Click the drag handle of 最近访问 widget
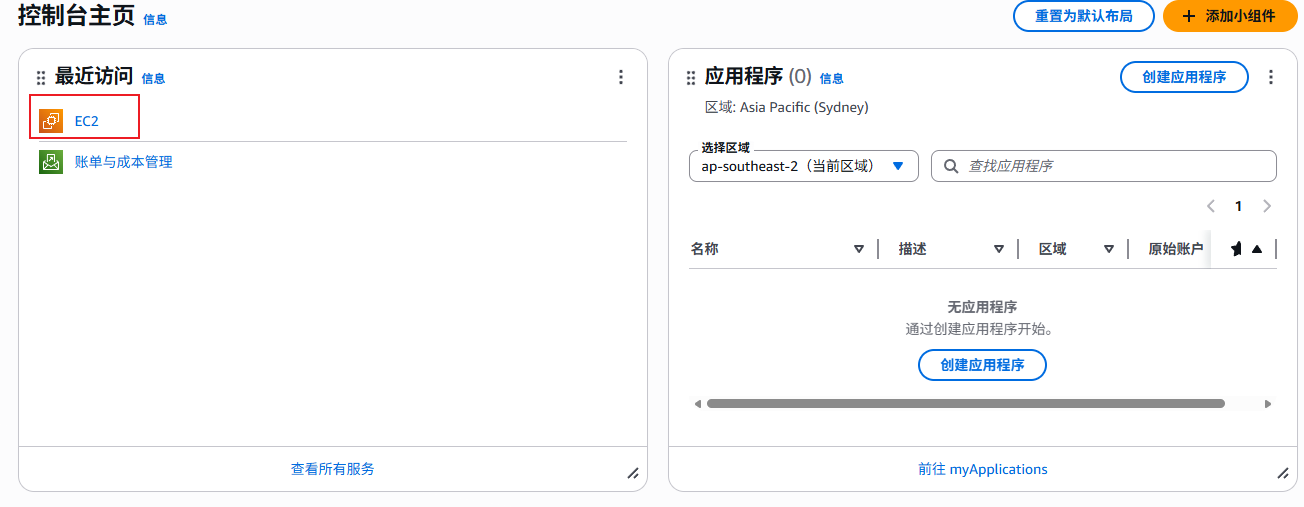The image size is (1304, 507). coord(41,77)
